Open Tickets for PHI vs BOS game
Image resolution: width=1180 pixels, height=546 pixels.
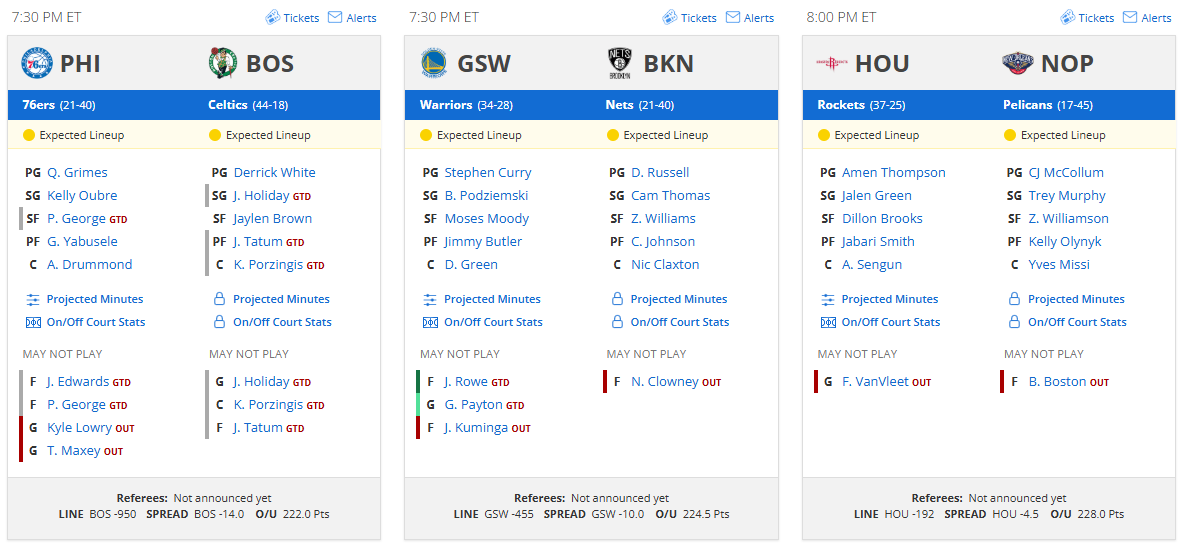292,18
